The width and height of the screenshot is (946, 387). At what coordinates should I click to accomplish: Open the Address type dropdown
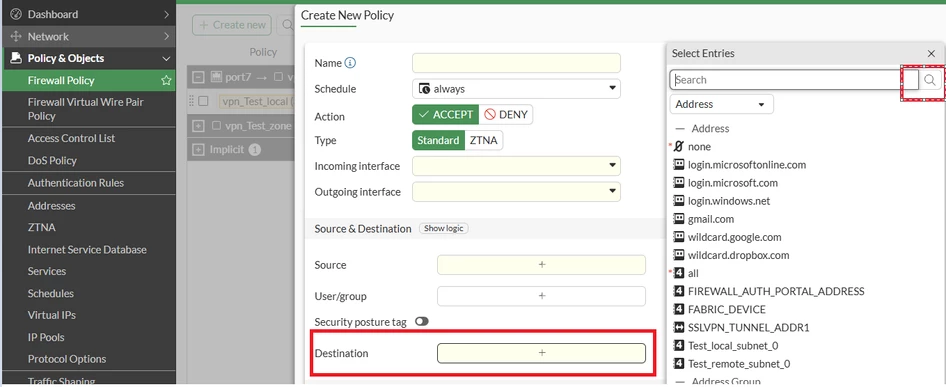721,104
